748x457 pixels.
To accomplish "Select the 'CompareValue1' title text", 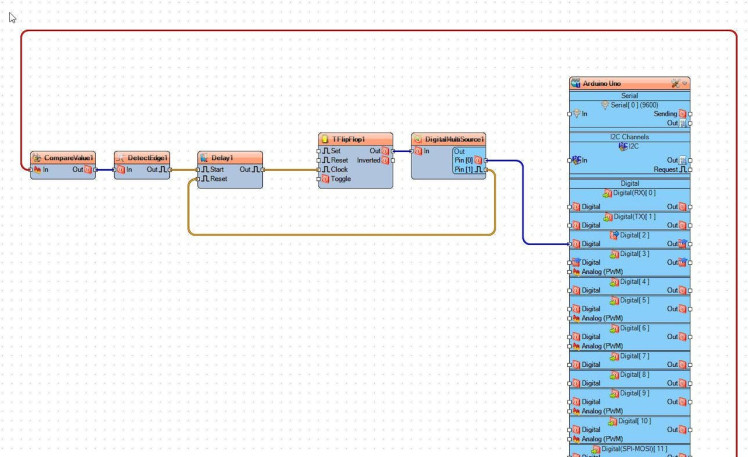I will click(69, 158).
